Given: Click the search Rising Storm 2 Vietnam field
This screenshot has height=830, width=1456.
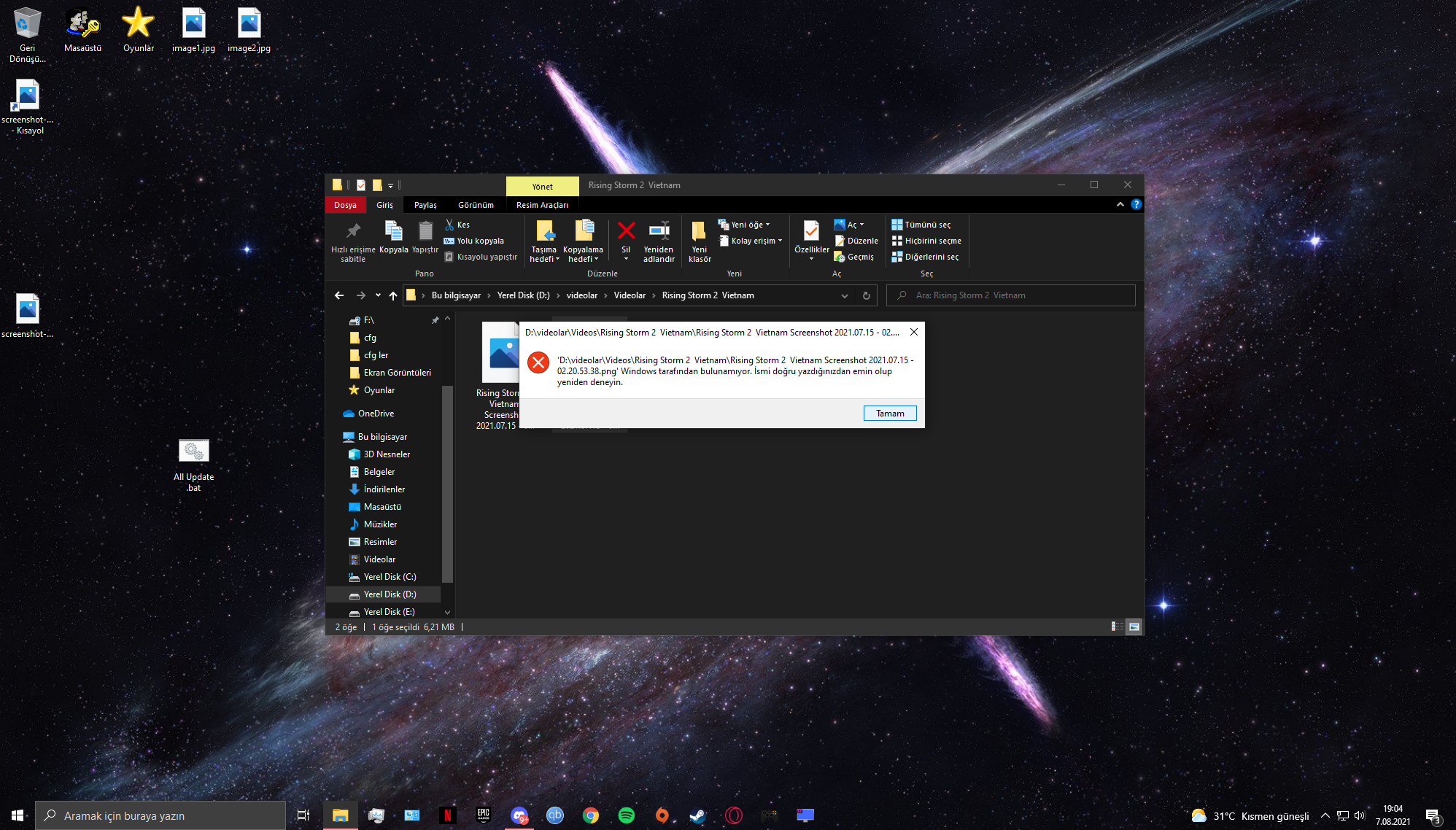Looking at the screenshot, I should pyautogui.click(x=1011, y=295).
